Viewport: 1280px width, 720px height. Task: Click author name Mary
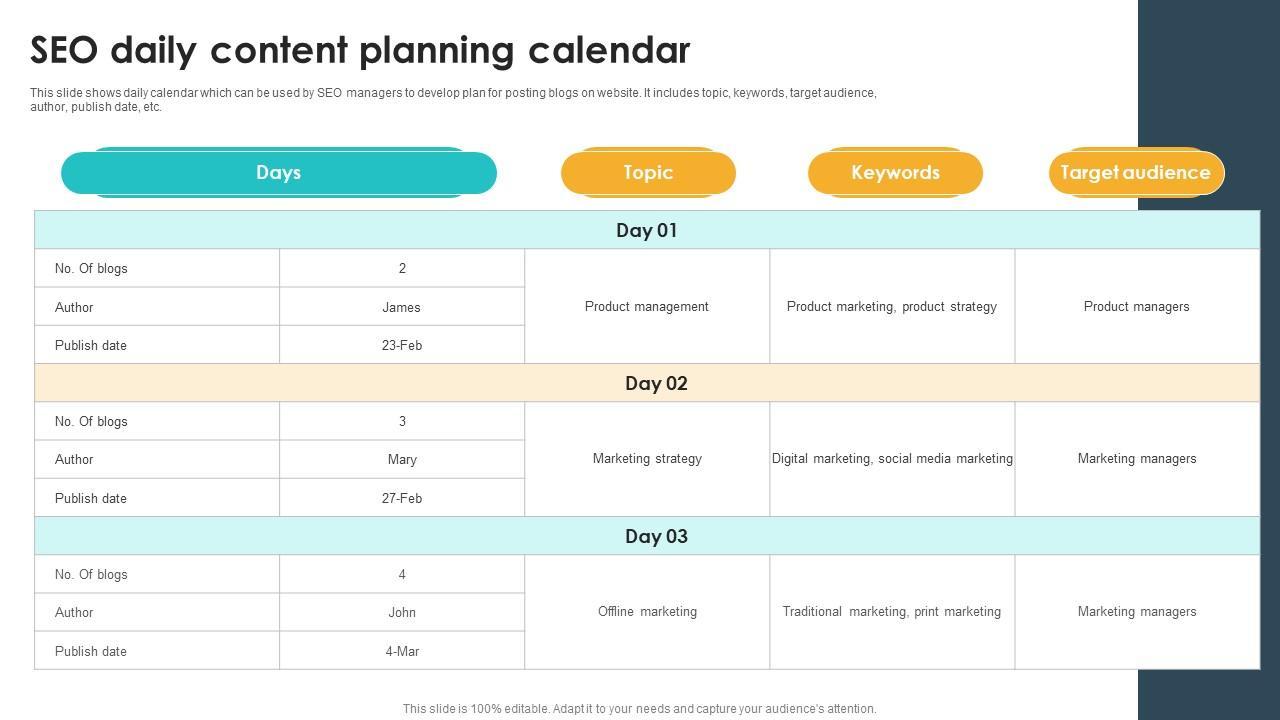click(402, 460)
